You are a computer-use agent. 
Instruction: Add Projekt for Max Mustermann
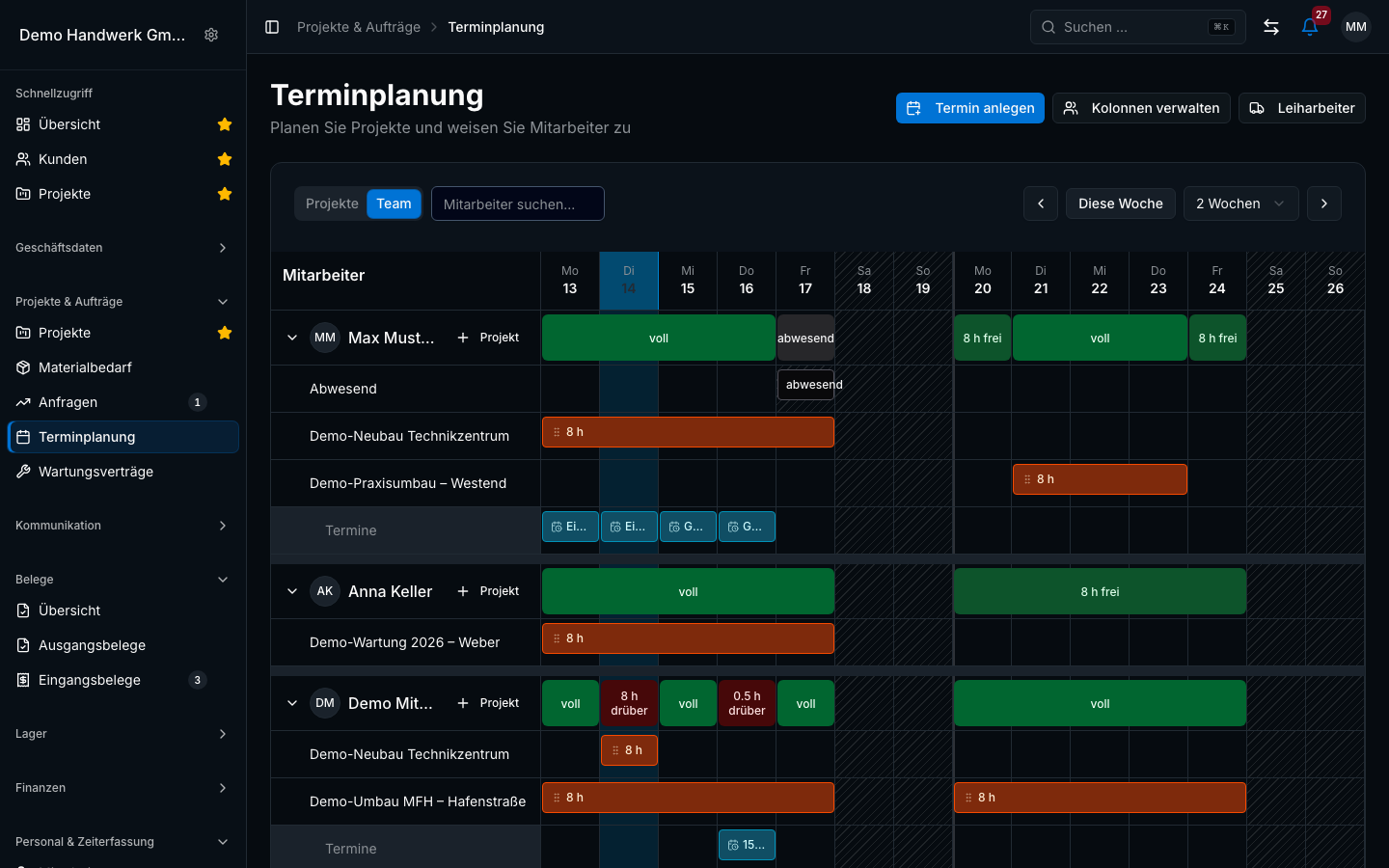[x=488, y=338]
